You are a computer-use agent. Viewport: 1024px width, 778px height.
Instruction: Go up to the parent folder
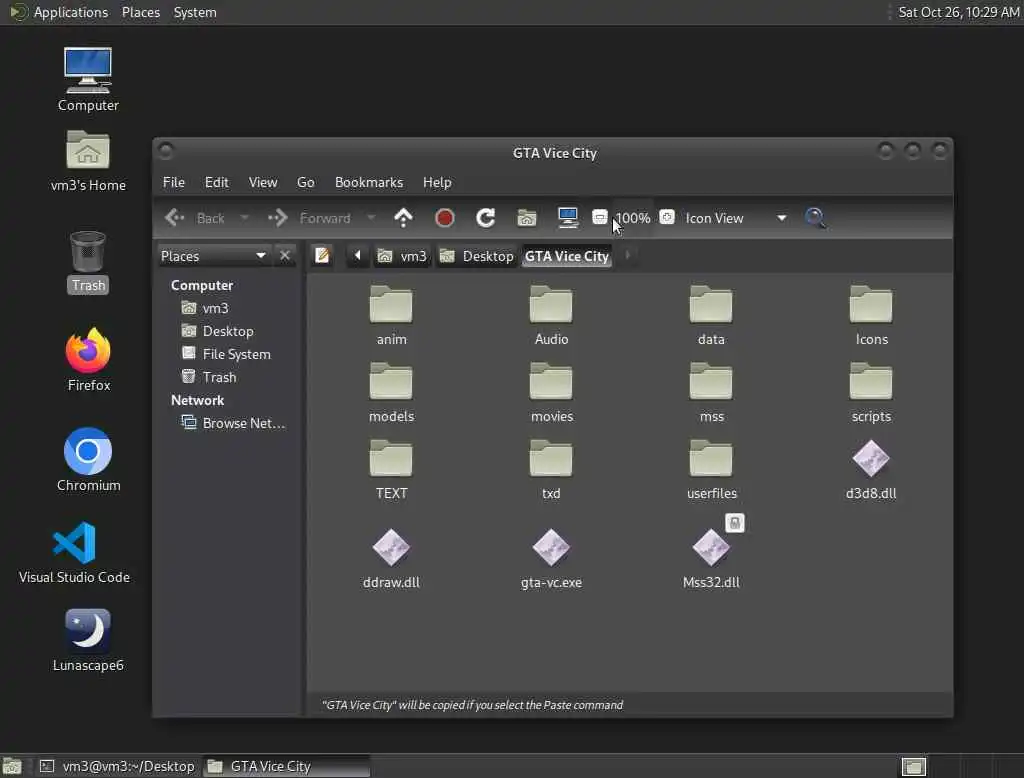pos(404,218)
